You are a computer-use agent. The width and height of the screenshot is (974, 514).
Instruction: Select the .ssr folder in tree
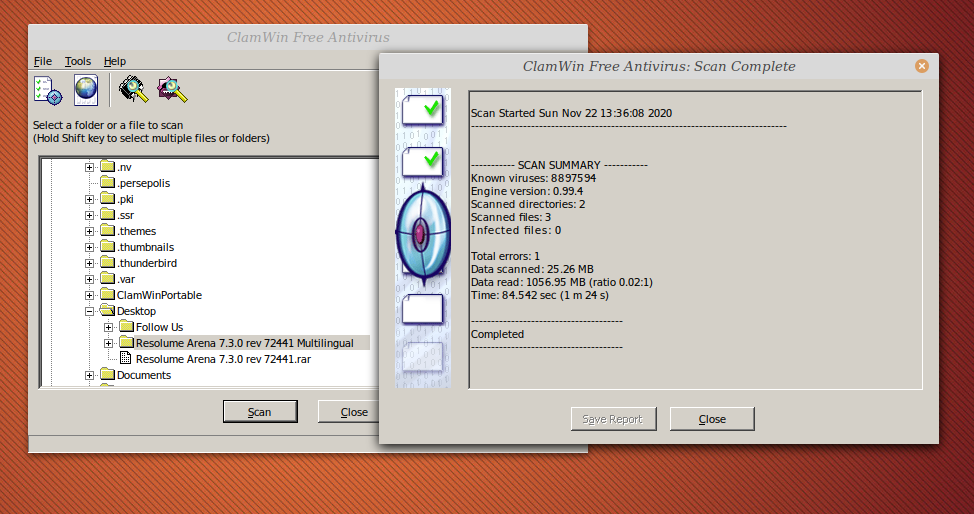(x=125, y=216)
